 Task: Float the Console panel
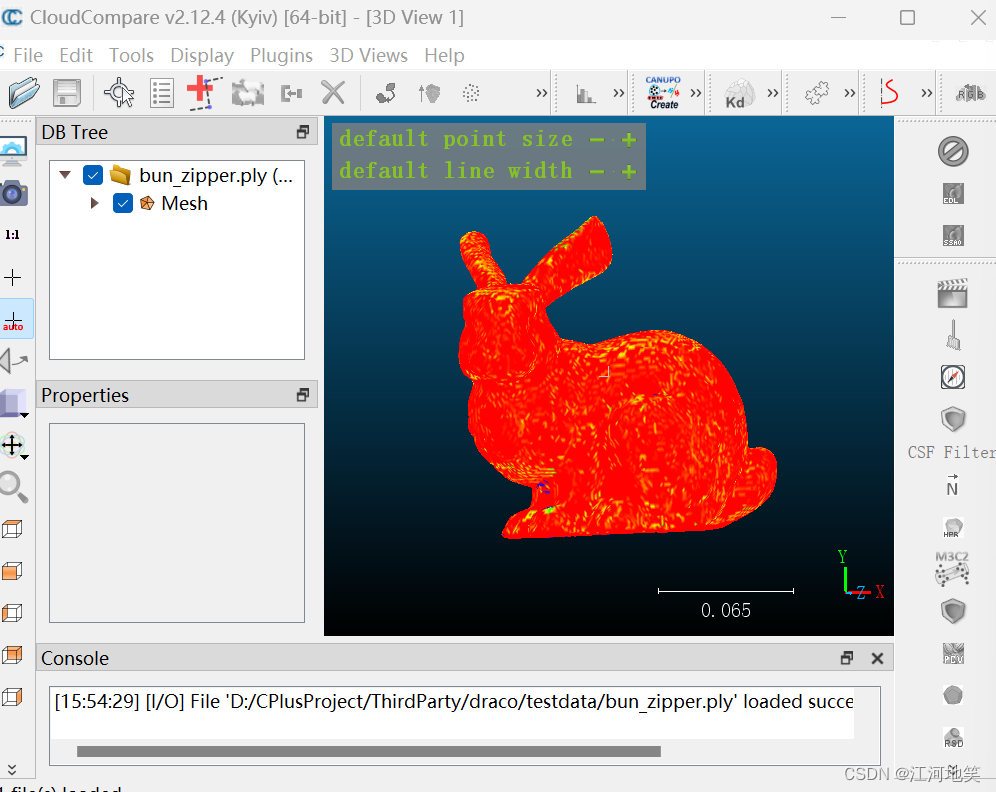pos(847,658)
